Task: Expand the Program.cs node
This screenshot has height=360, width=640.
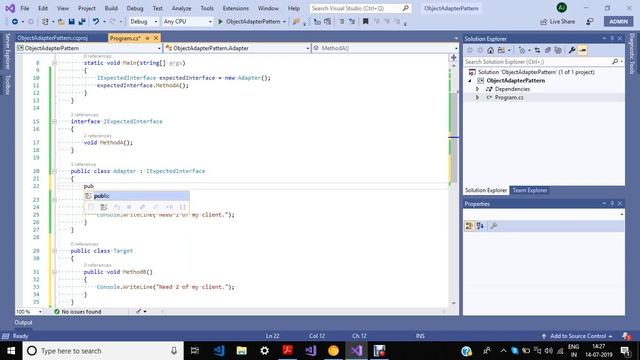Action: (477, 98)
